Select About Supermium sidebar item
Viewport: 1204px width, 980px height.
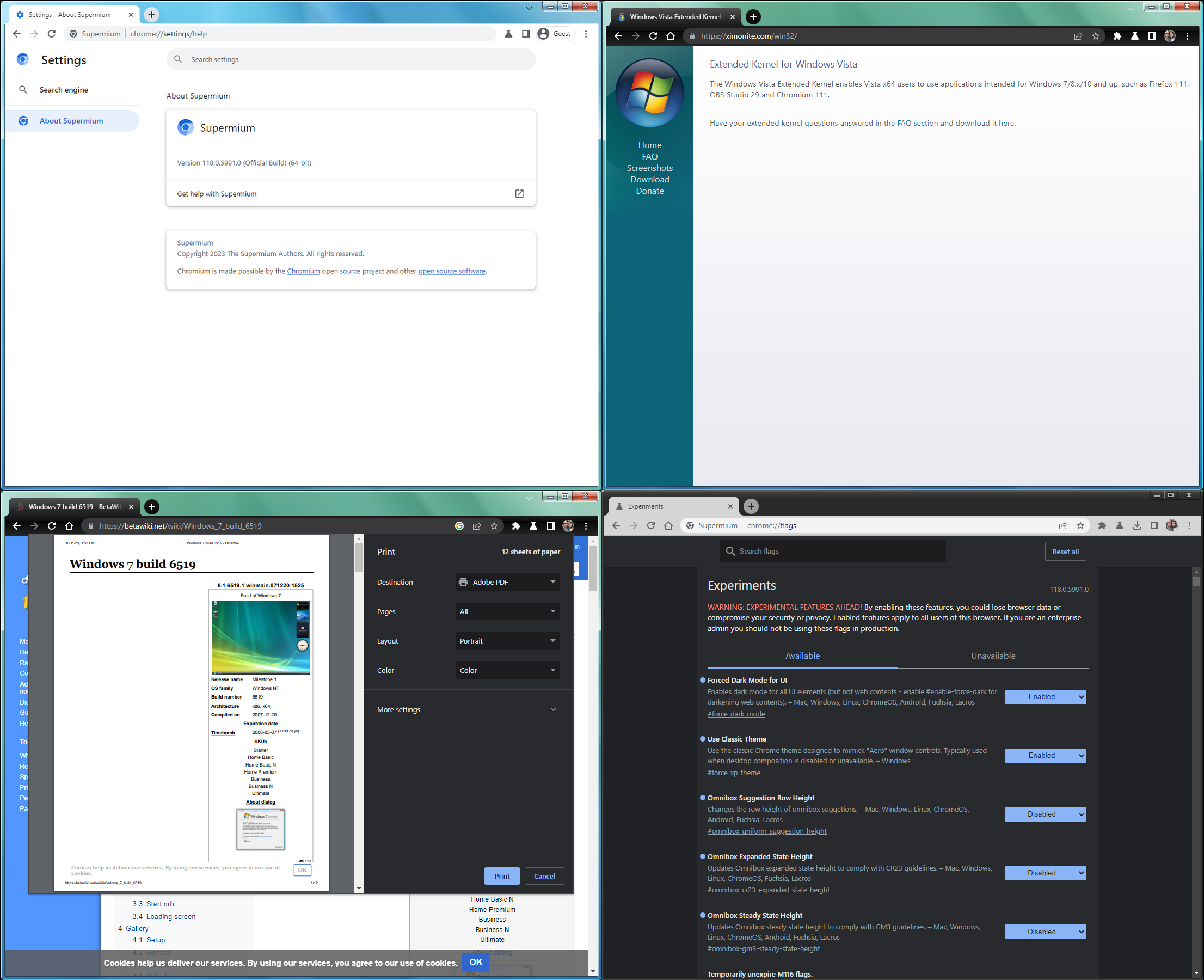(71, 121)
